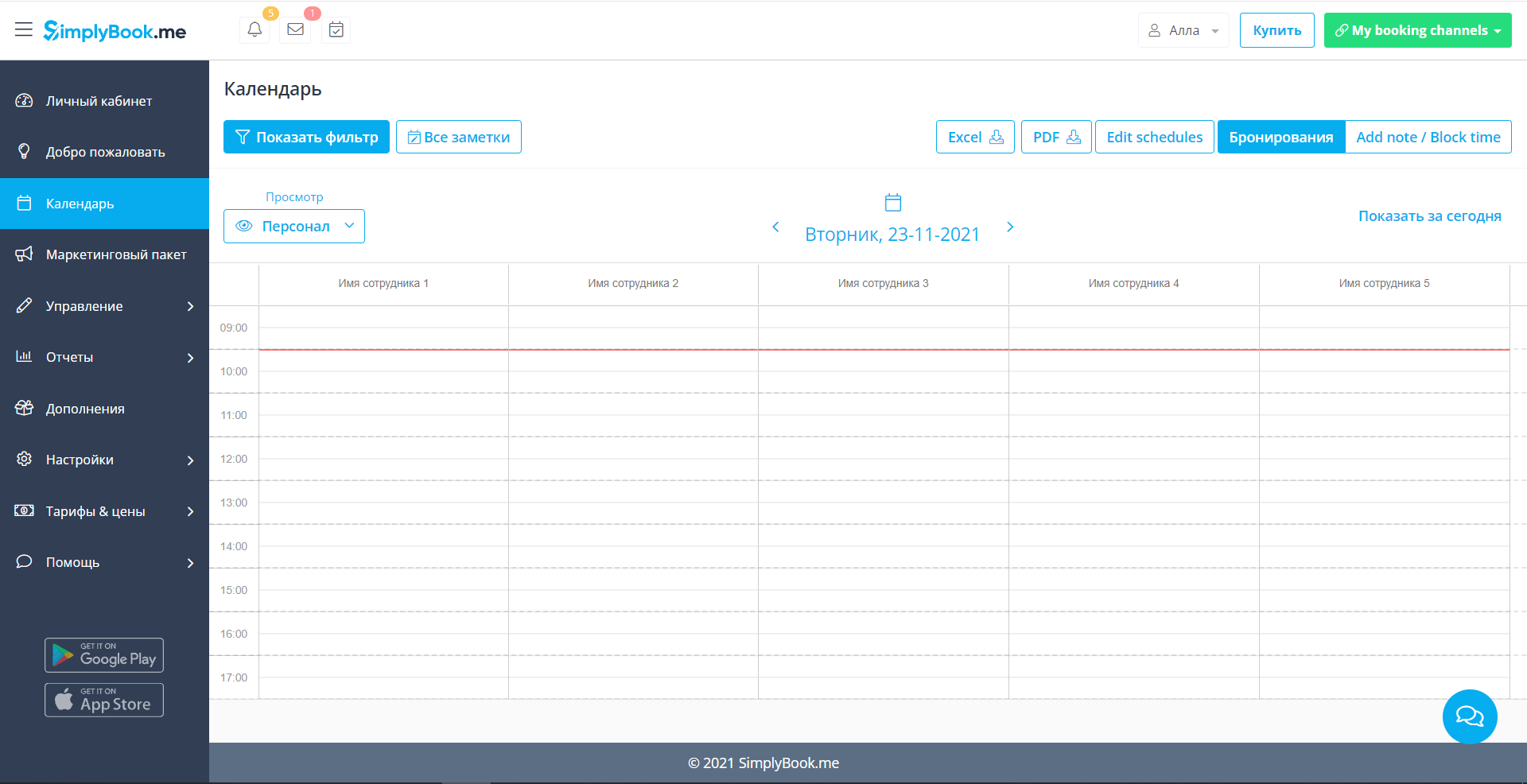The image size is (1527, 784).
Task: Open Маркетинговый пакет in sidebar
Action: pyautogui.click(x=104, y=254)
